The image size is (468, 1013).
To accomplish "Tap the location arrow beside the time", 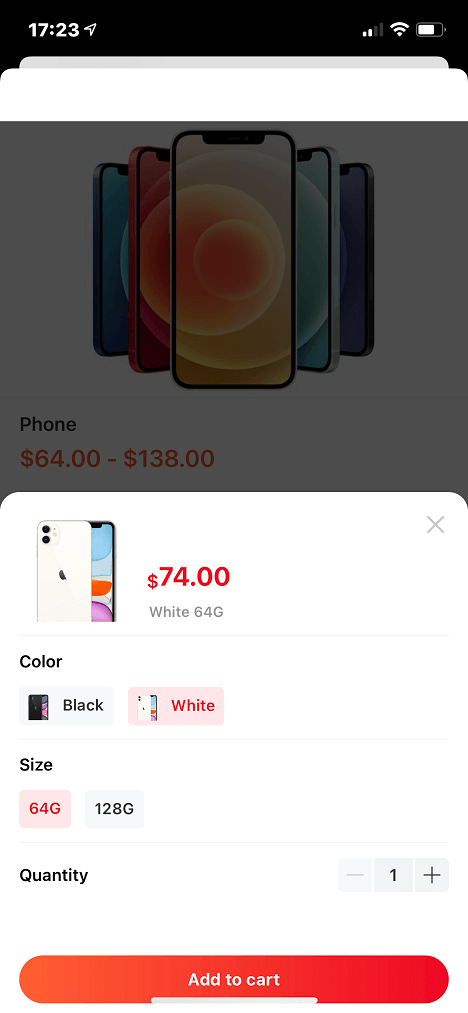I will [x=90, y=30].
